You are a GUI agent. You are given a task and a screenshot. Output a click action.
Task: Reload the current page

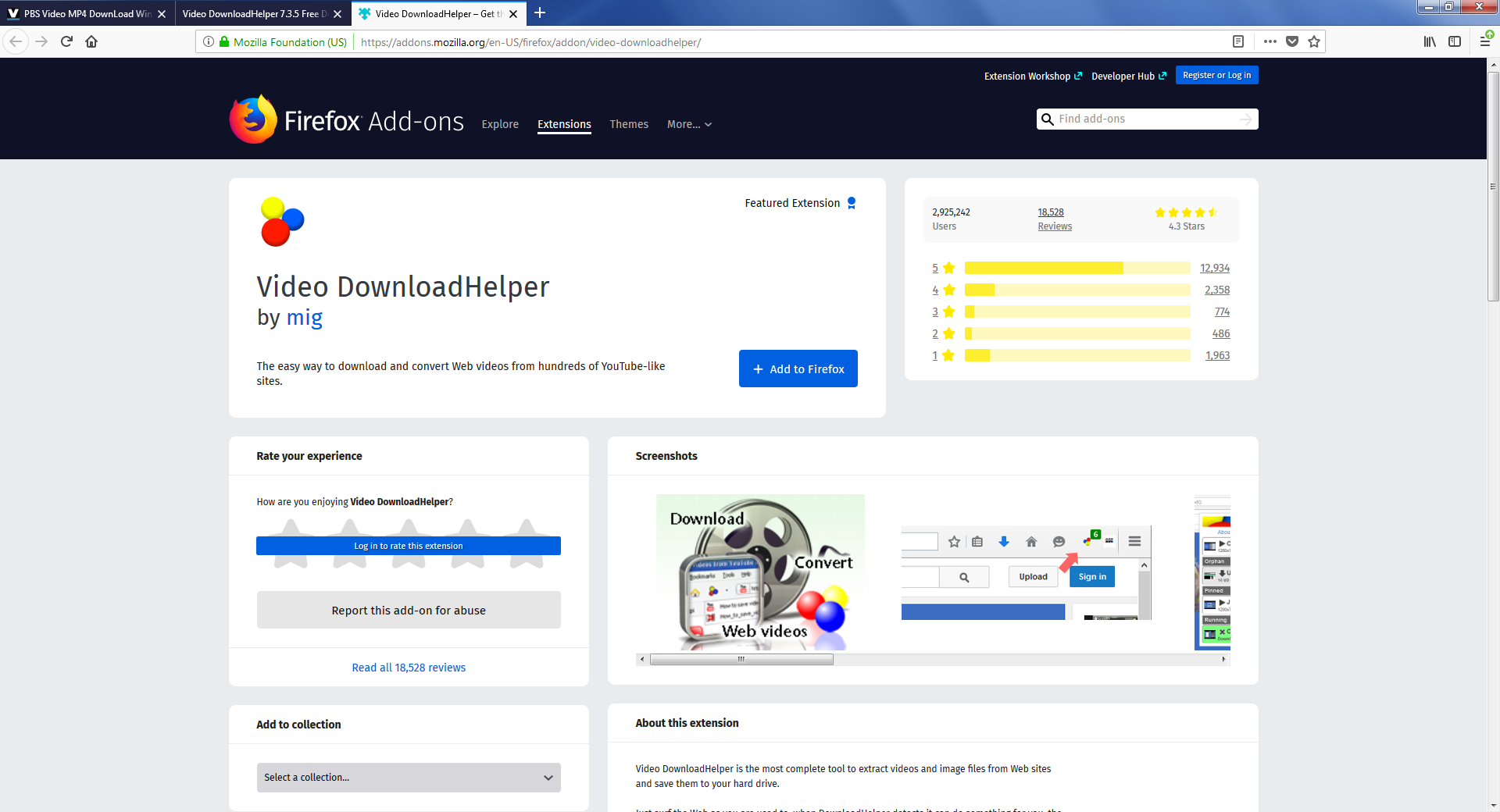[66, 41]
